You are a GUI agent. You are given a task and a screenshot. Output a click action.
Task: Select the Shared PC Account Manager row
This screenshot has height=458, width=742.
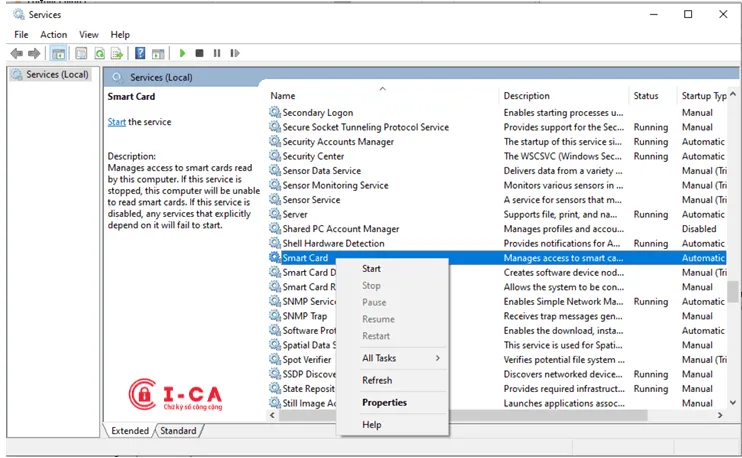pos(497,229)
